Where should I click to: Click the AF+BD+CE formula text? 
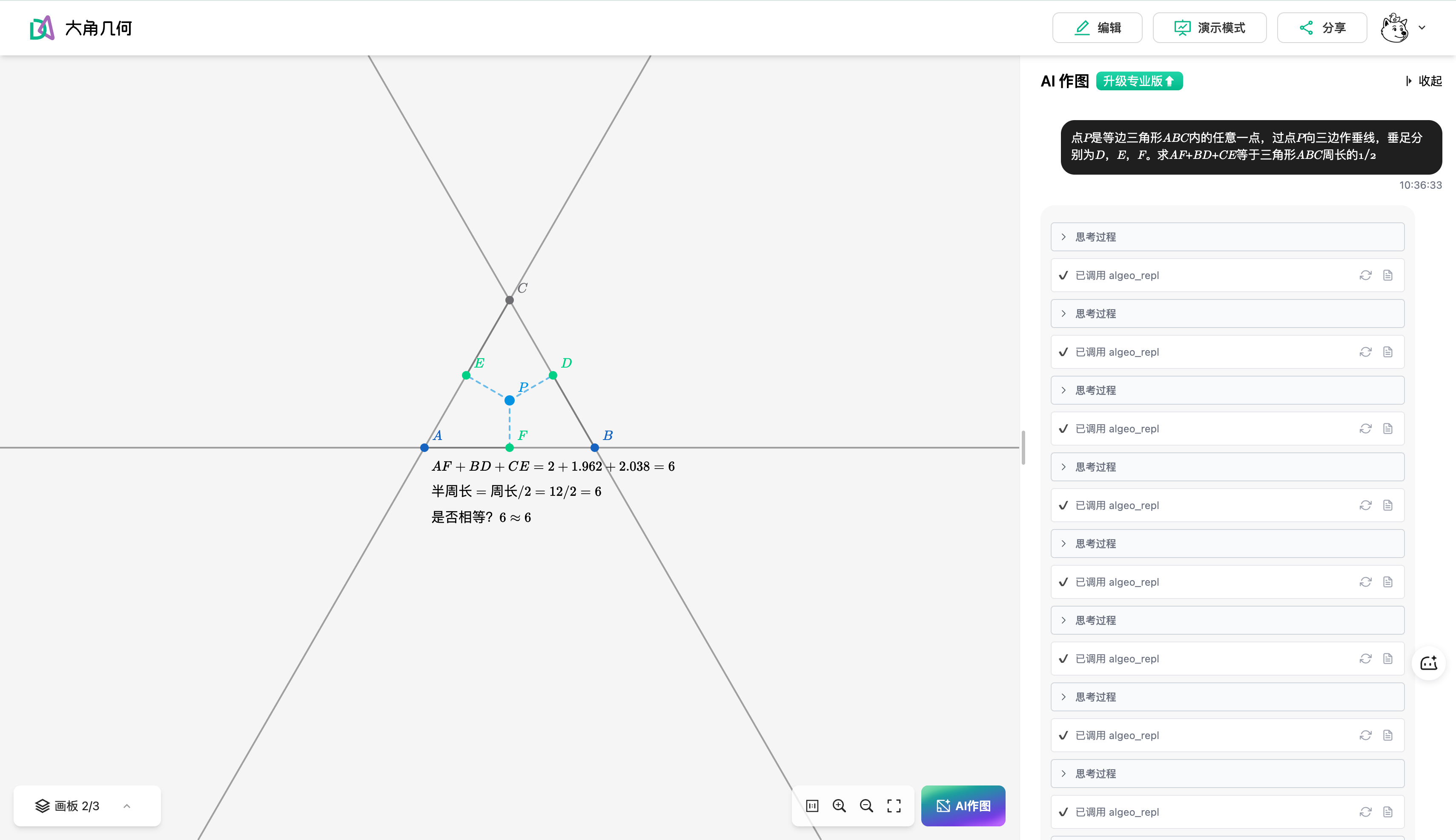click(x=553, y=466)
